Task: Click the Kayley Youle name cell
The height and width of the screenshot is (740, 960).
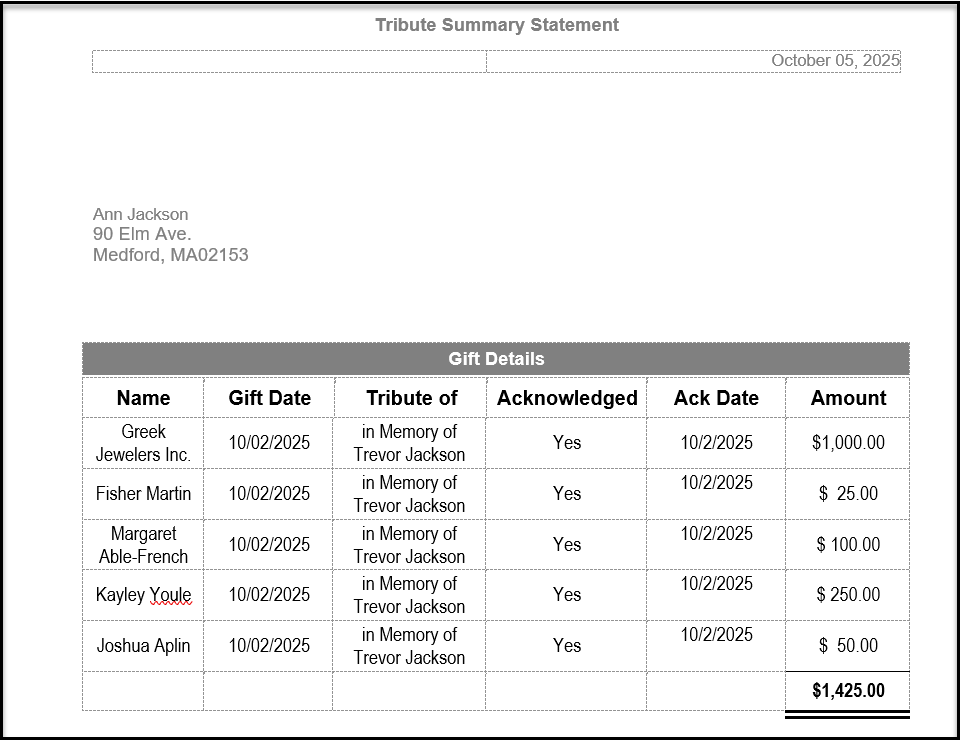Action: (143, 595)
